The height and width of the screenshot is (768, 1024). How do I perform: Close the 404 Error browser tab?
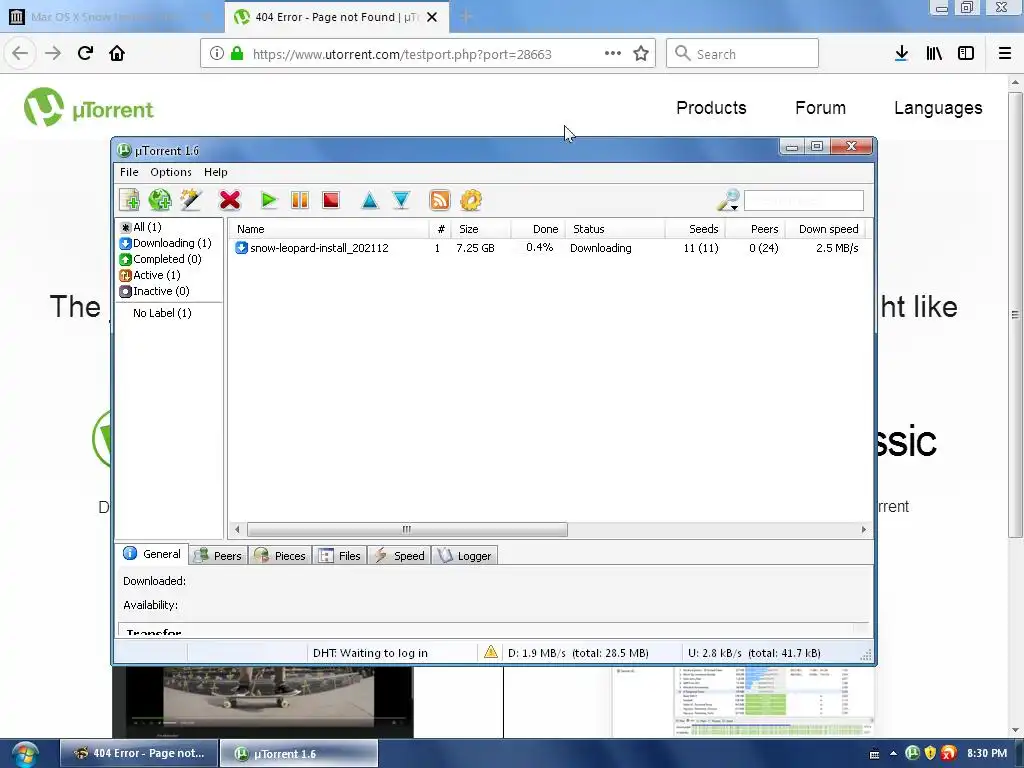pyautogui.click(x=432, y=17)
